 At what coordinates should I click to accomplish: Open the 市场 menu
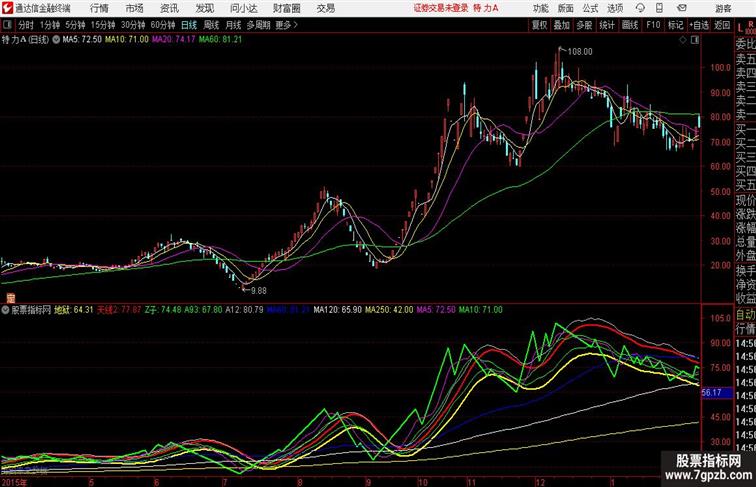(134, 8)
